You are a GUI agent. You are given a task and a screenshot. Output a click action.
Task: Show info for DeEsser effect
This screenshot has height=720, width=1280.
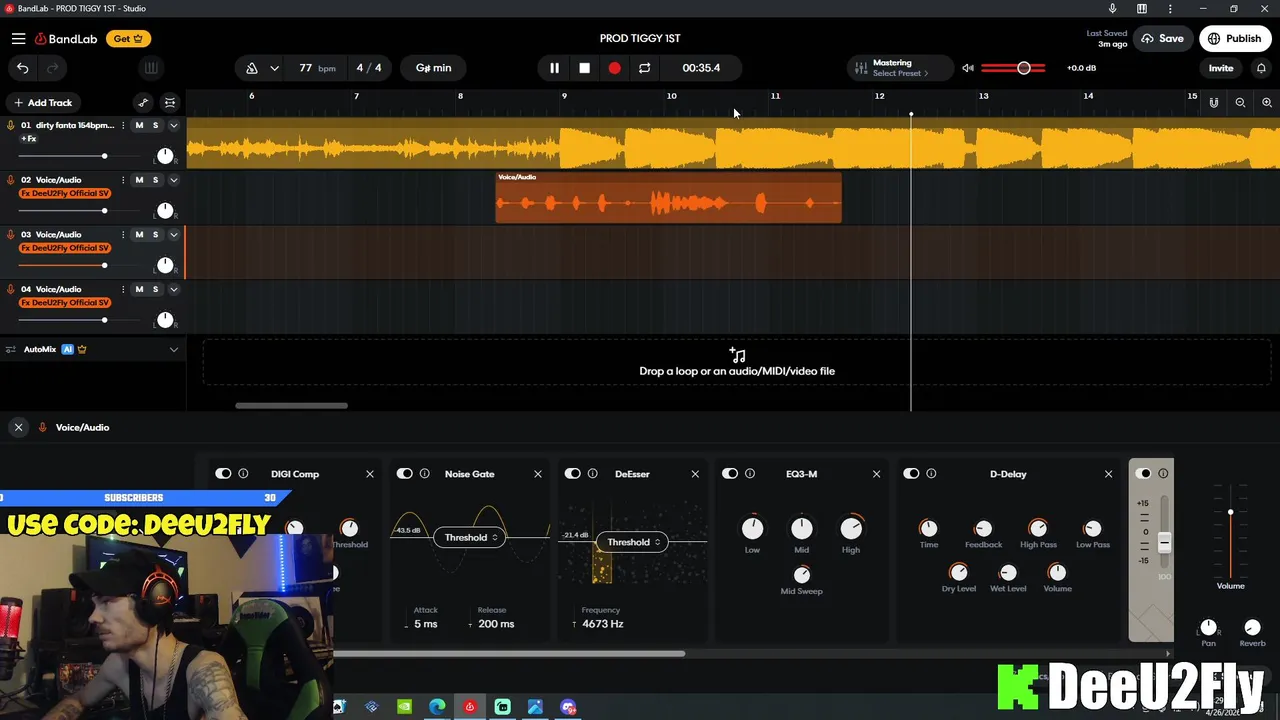coord(592,474)
